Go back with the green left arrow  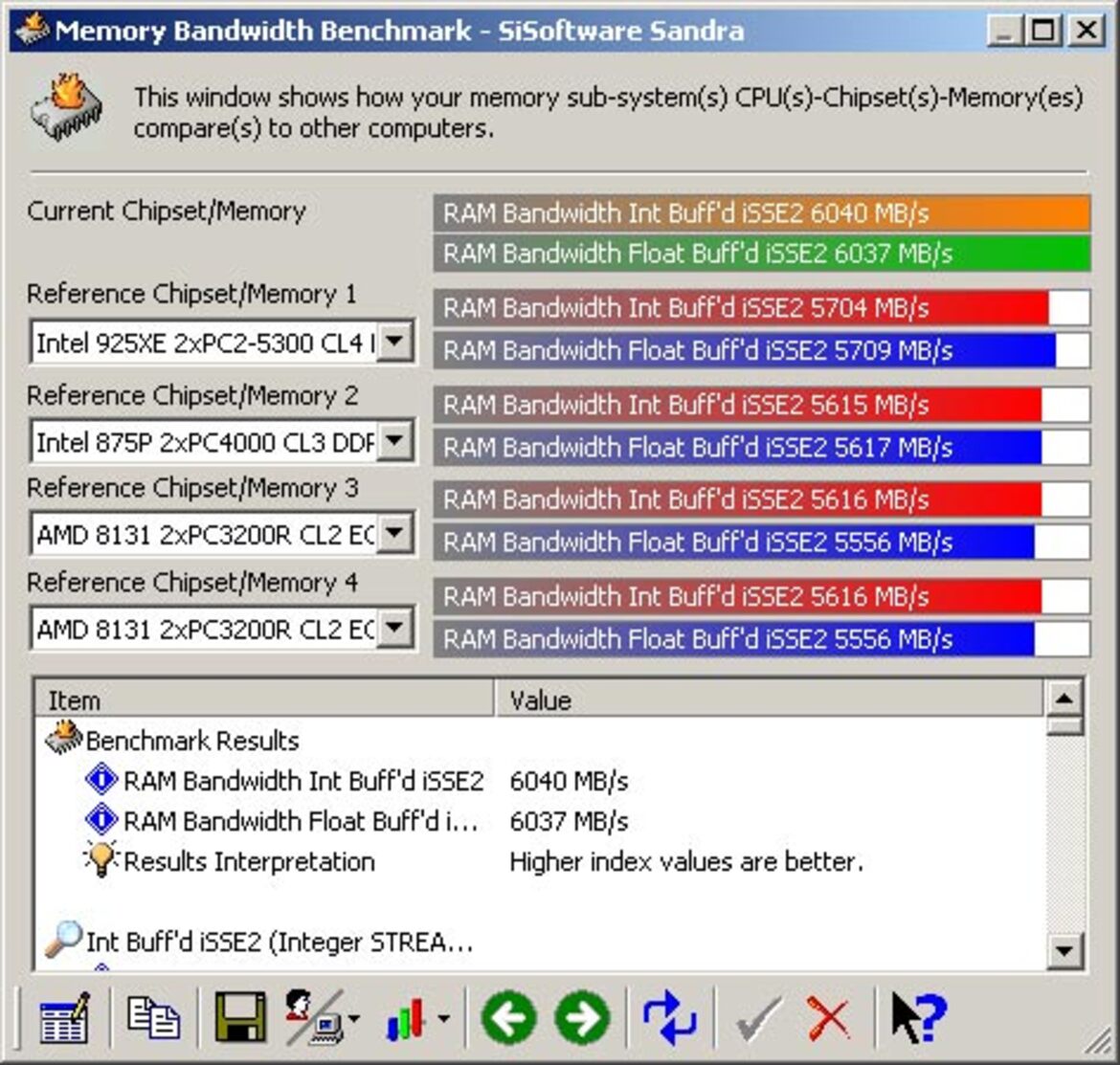(x=509, y=1017)
